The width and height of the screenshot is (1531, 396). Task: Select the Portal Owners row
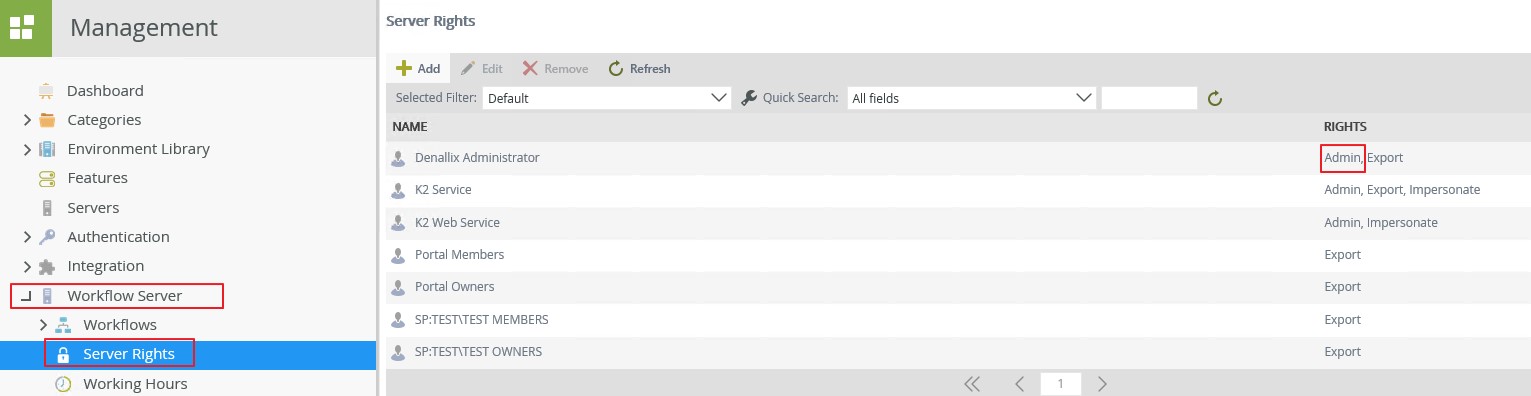click(x=958, y=287)
